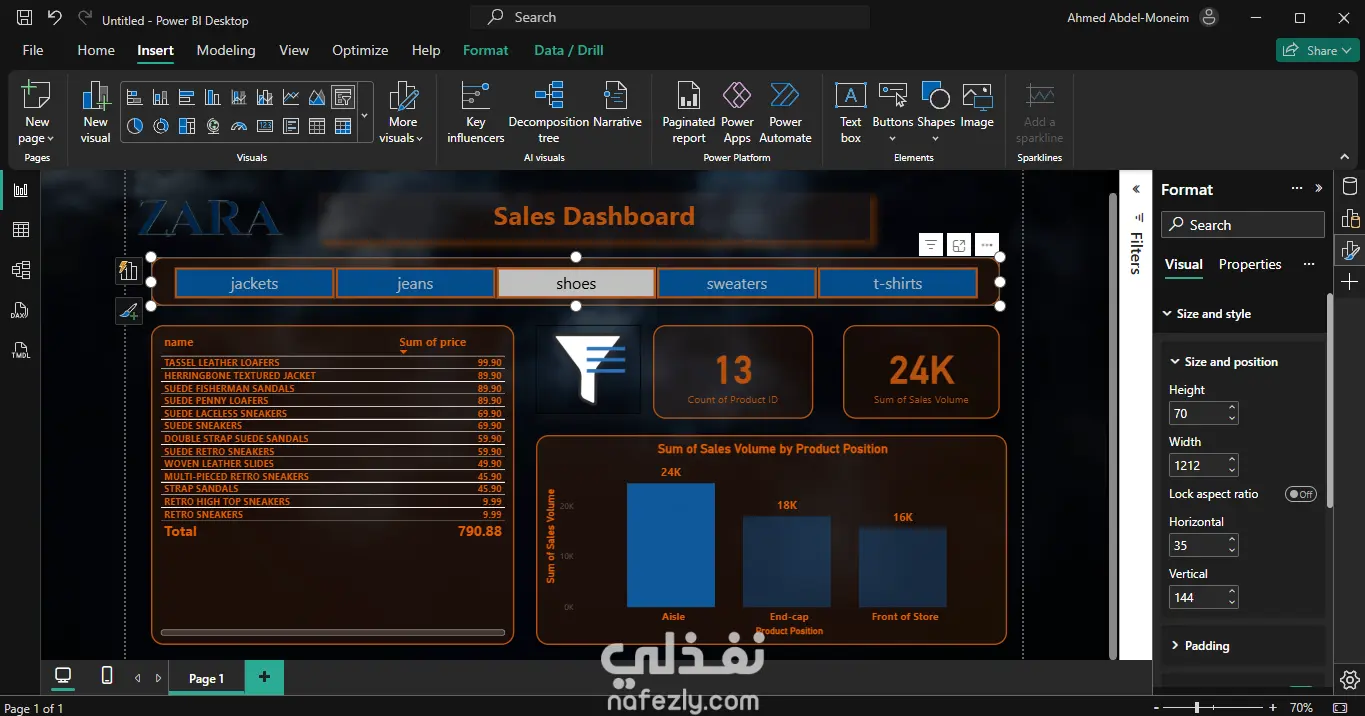Insert a Power Apps visual
The image size is (1365, 716).
737,112
